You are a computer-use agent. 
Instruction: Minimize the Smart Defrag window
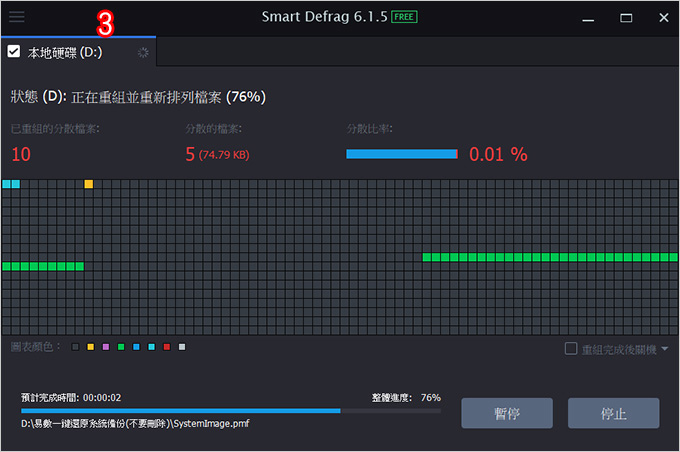coord(588,18)
